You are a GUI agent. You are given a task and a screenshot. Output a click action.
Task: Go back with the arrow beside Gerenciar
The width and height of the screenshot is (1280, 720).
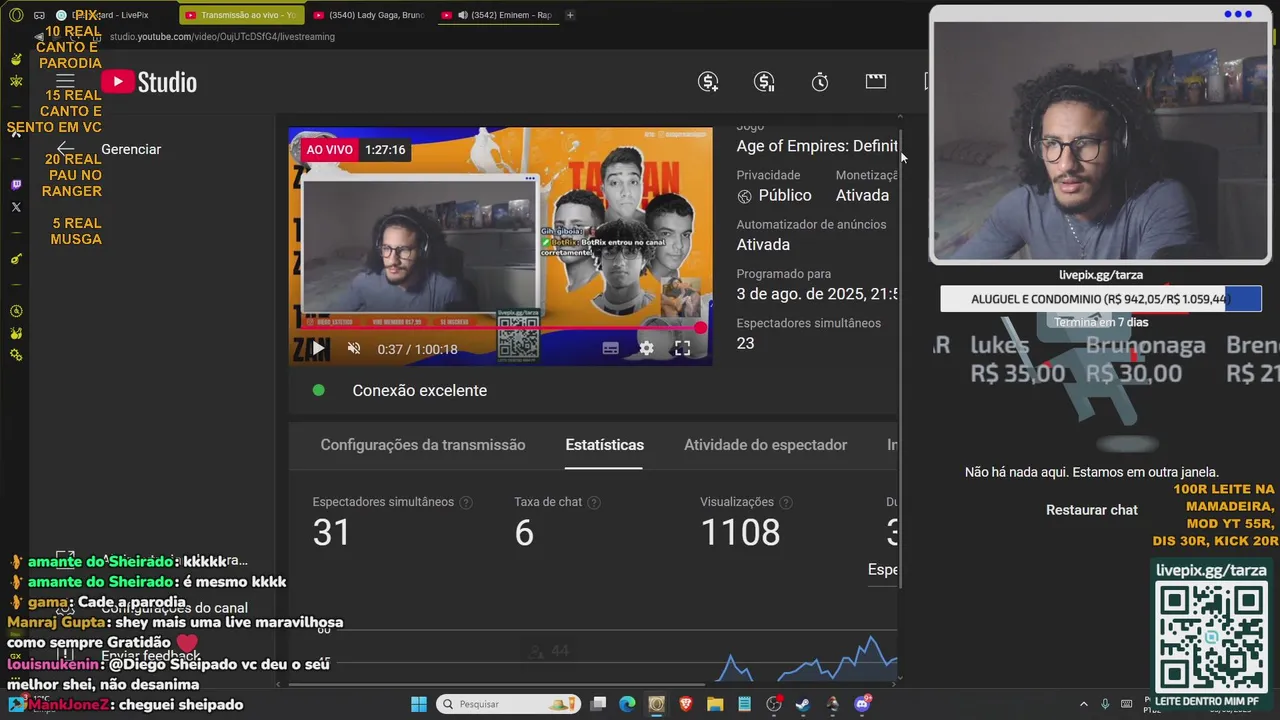tap(65, 149)
